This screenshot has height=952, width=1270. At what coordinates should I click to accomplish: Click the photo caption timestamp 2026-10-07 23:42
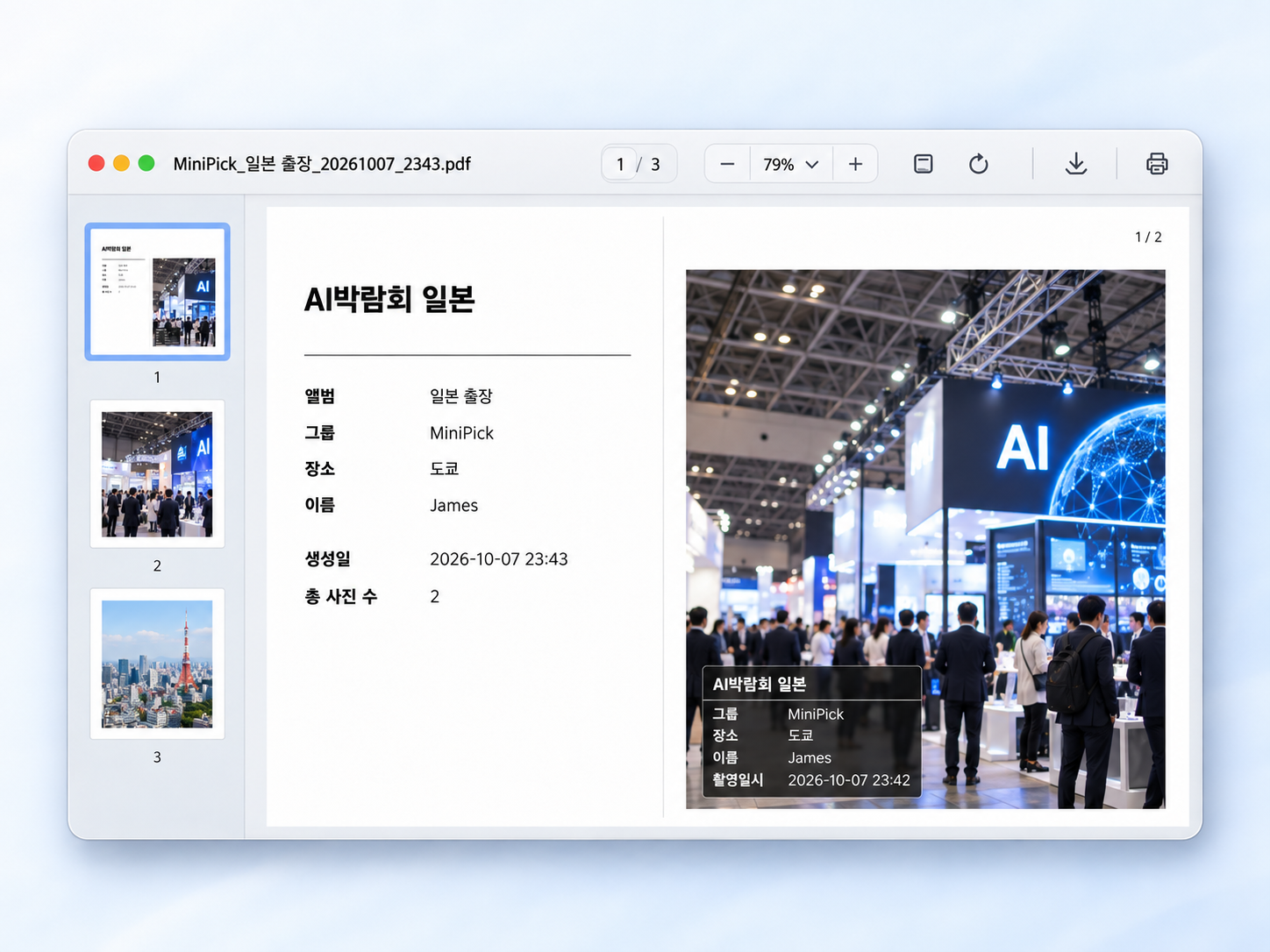pos(849,780)
